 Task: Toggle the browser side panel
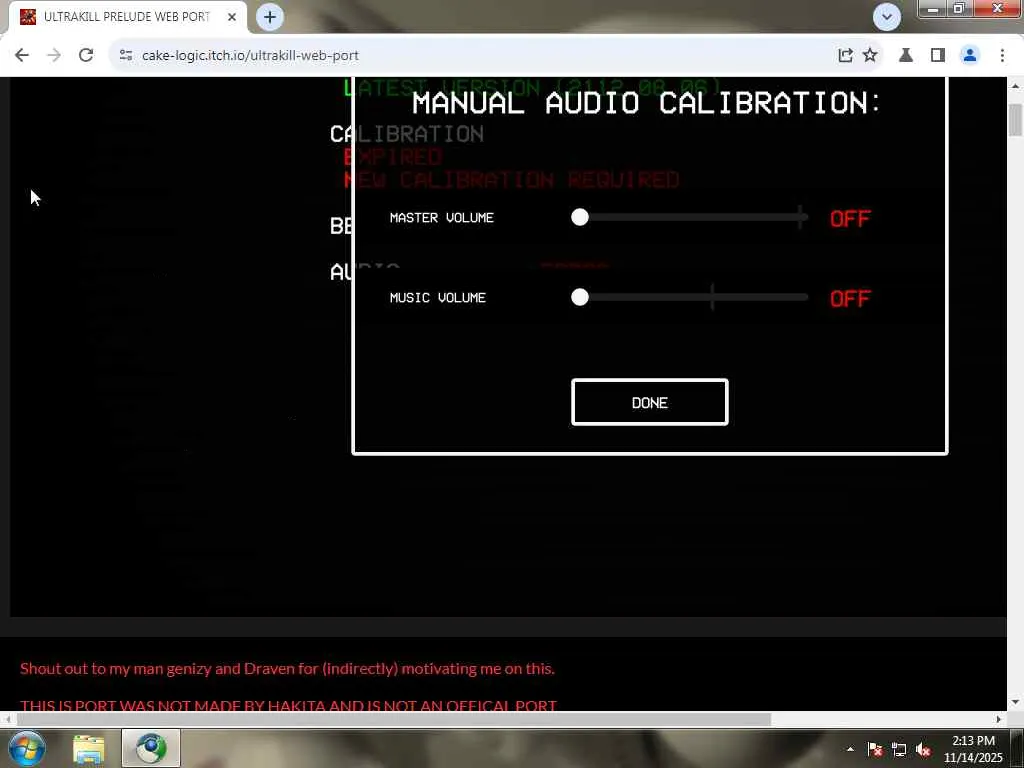click(x=938, y=56)
